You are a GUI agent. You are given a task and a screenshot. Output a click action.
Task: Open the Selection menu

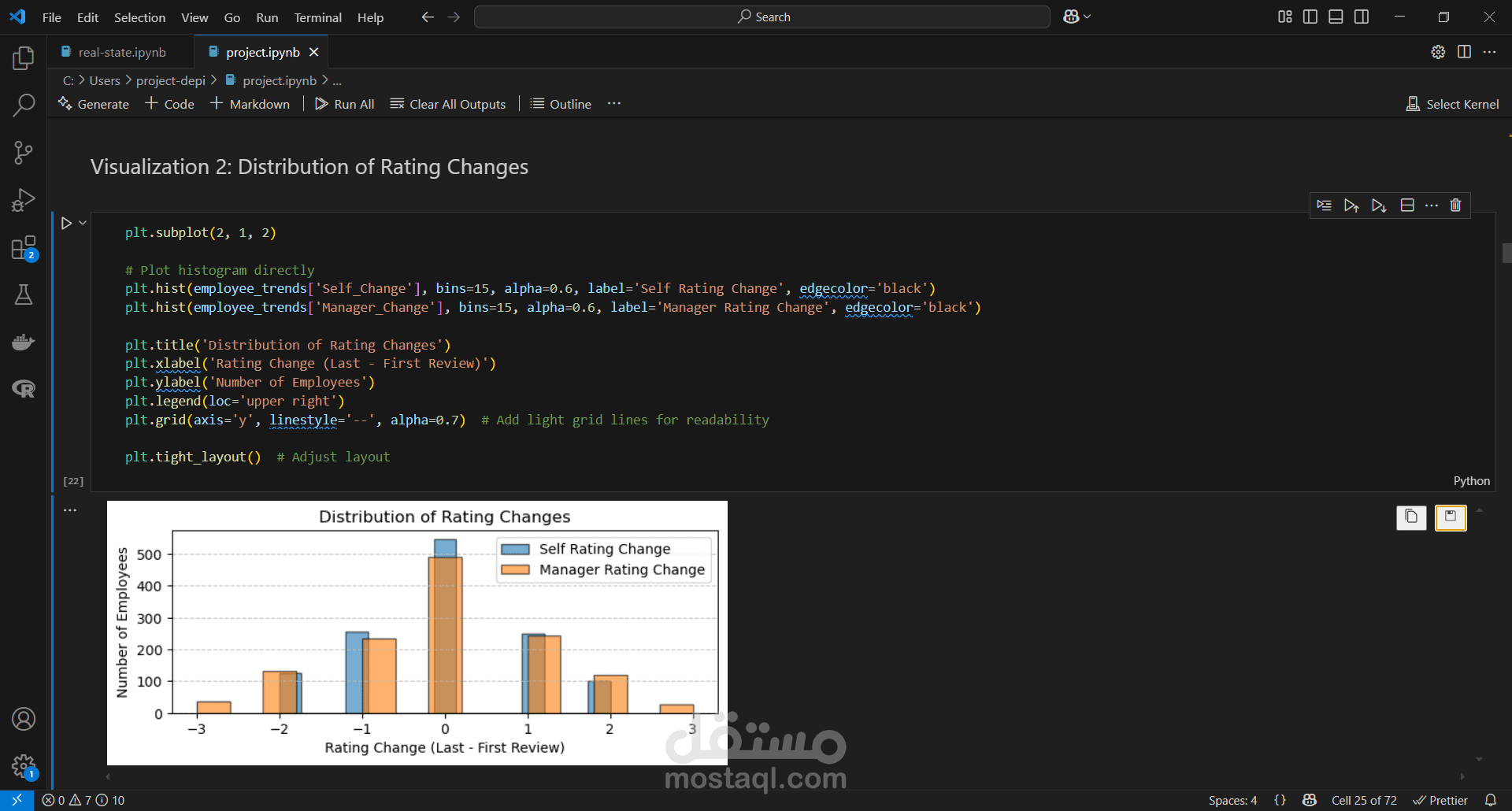tap(139, 17)
